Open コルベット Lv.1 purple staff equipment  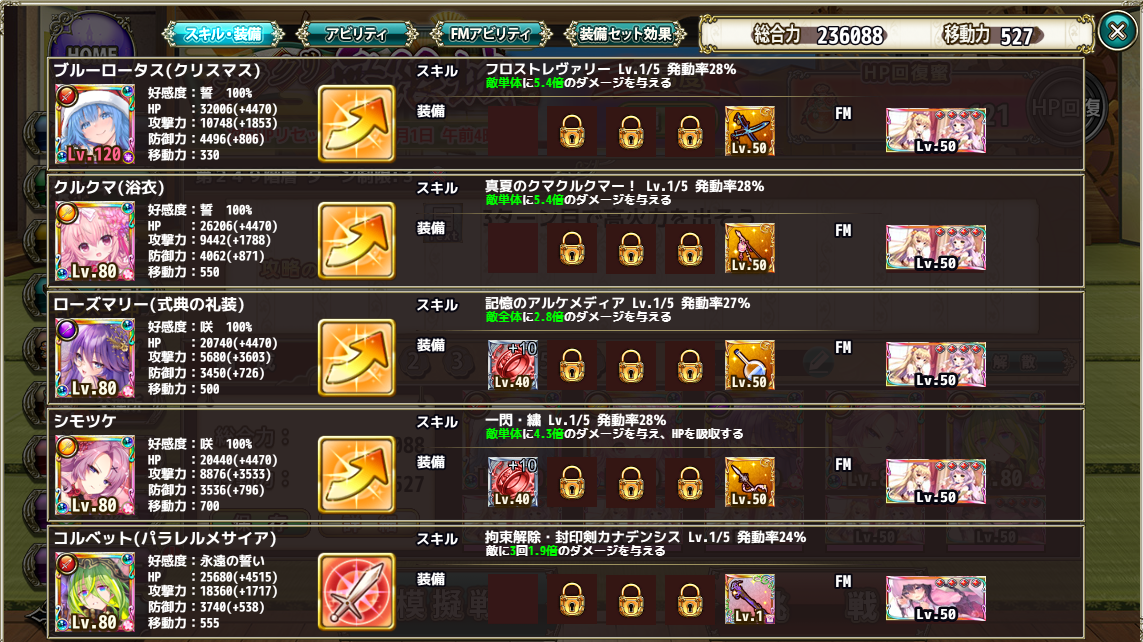[749, 599]
